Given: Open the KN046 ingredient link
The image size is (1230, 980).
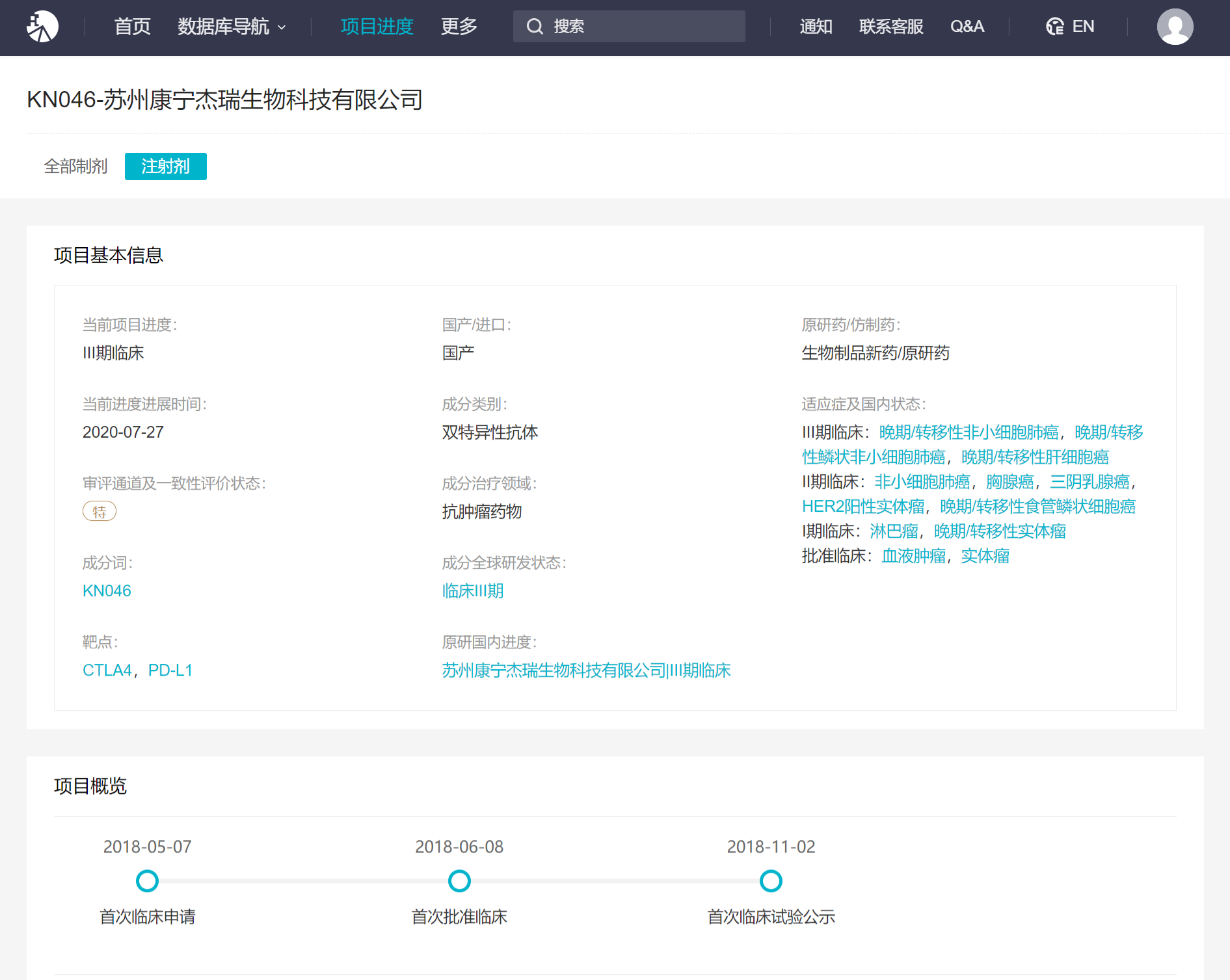Looking at the screenshot, I should [107, 590].
